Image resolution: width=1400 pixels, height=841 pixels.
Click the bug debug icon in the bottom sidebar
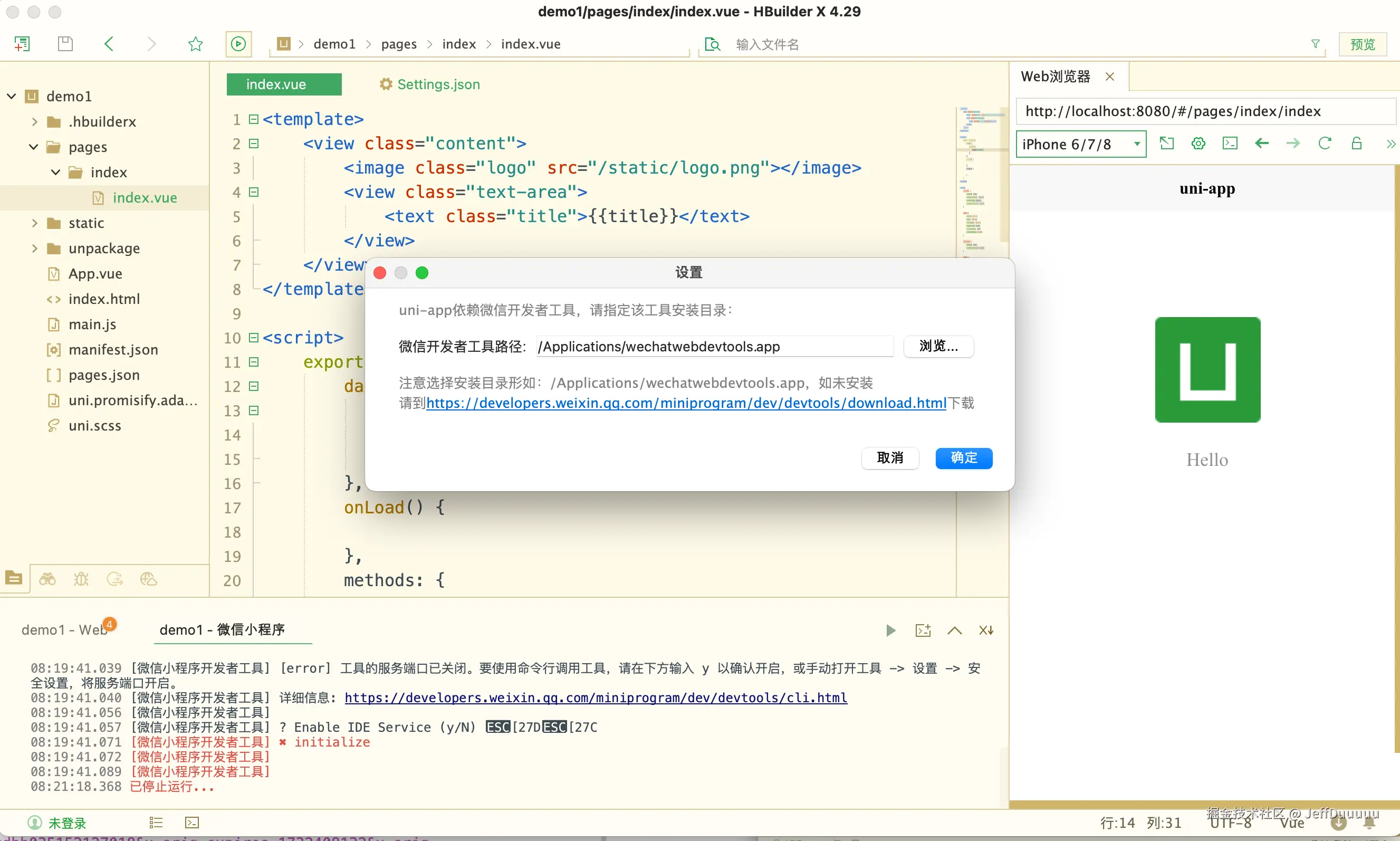[x=81, y=579]
